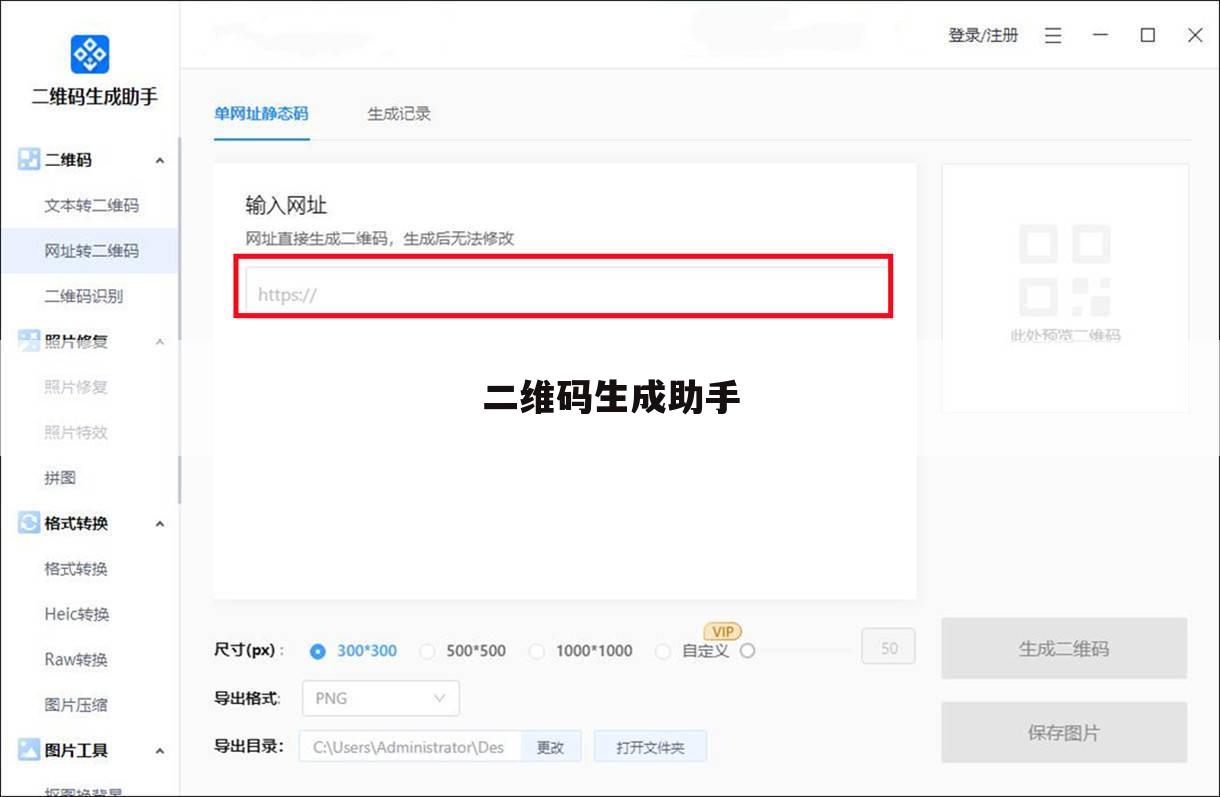
Task: Click the custom size value box showing 50
Action: pyautogui.click(x=889, y=648)
